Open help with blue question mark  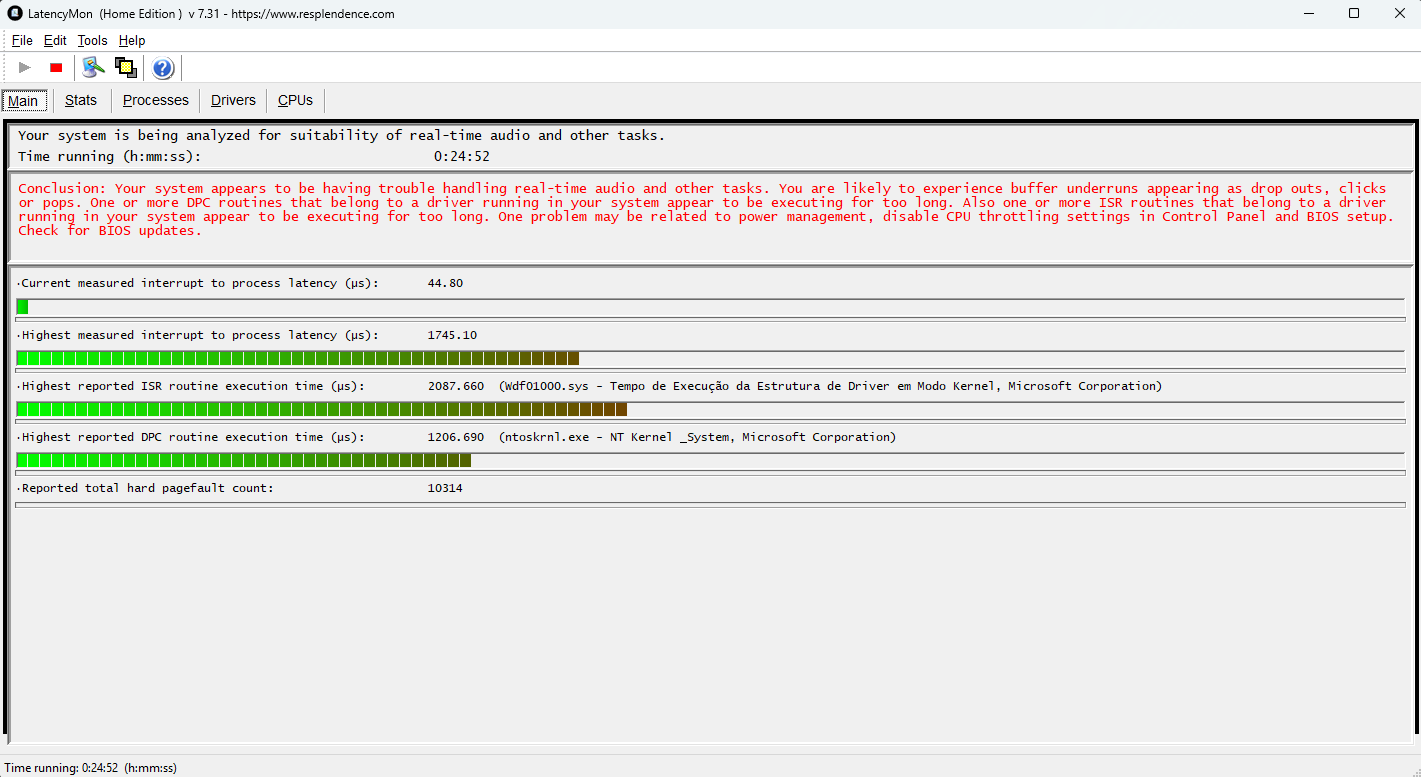point(163,68)
